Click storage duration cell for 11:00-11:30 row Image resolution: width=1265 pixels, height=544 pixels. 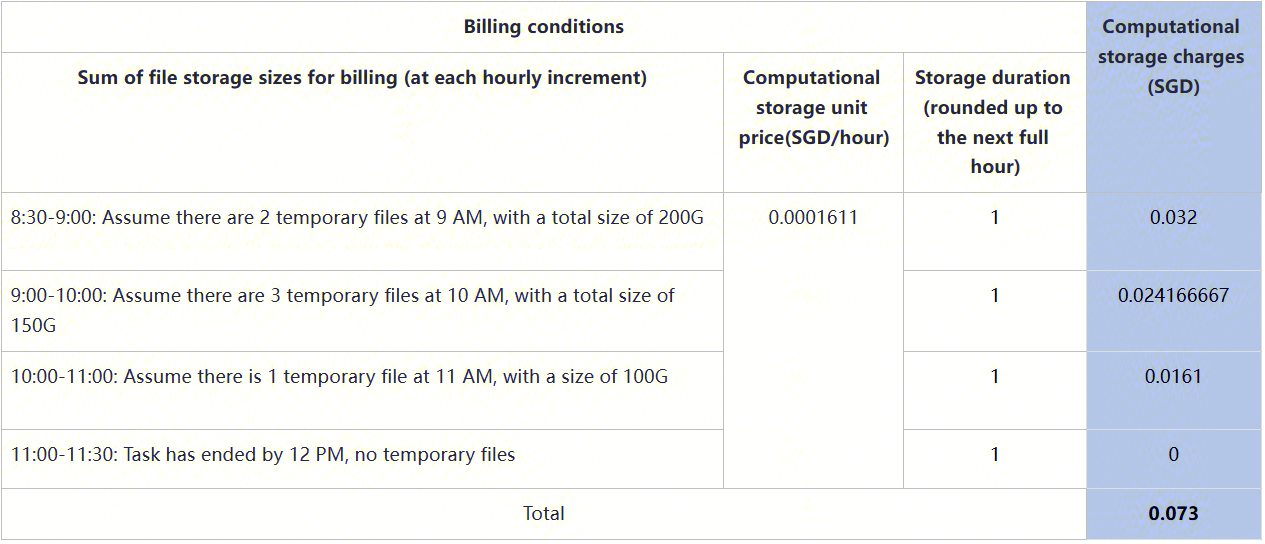994,455
